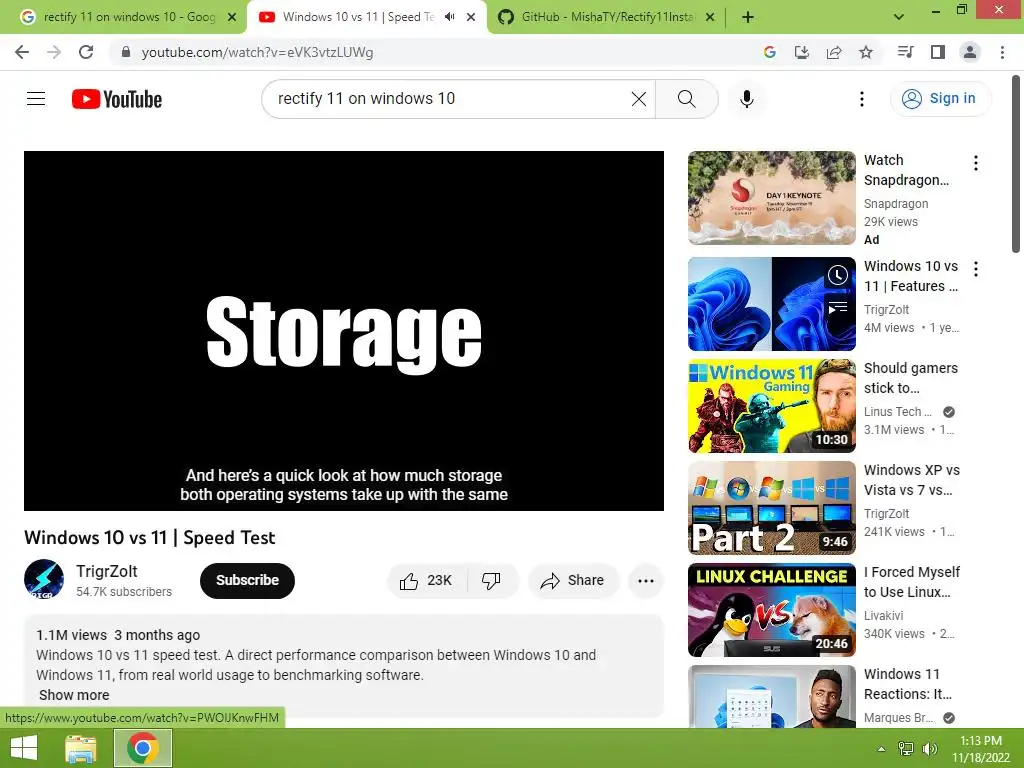Open Windows Start button

[x=24, y=748]
